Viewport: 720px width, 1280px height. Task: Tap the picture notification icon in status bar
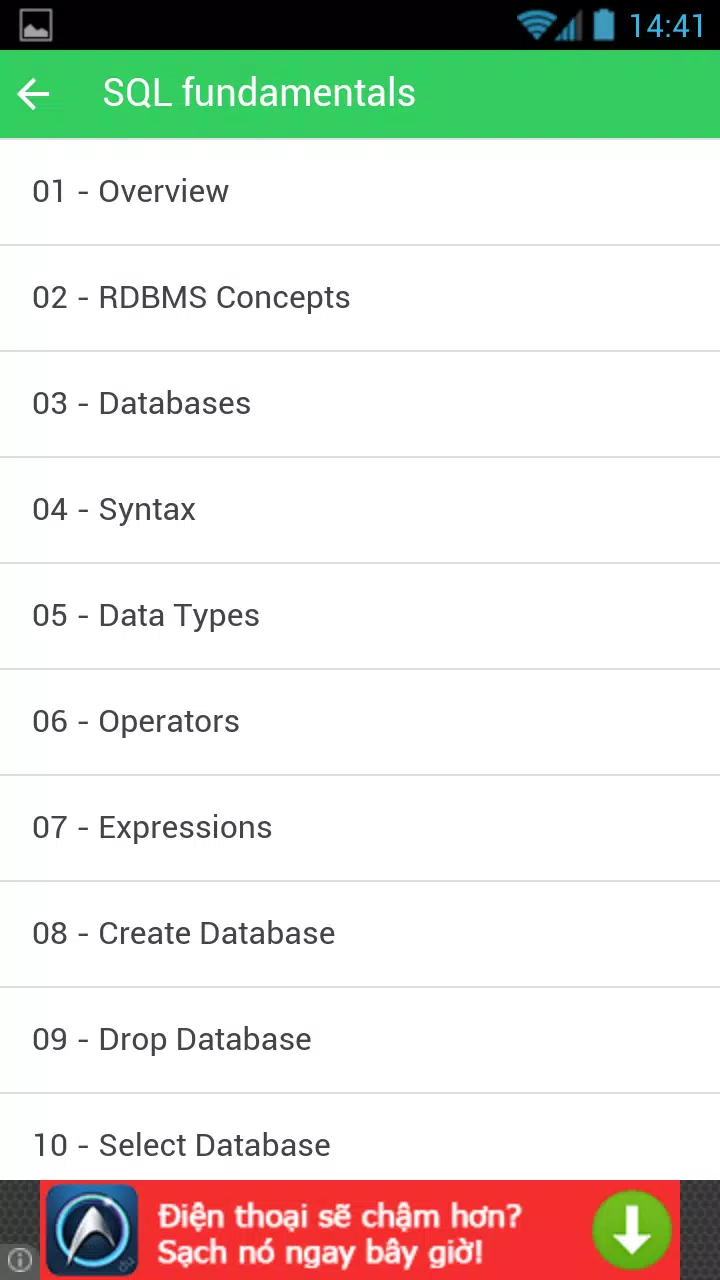point(36,25)
